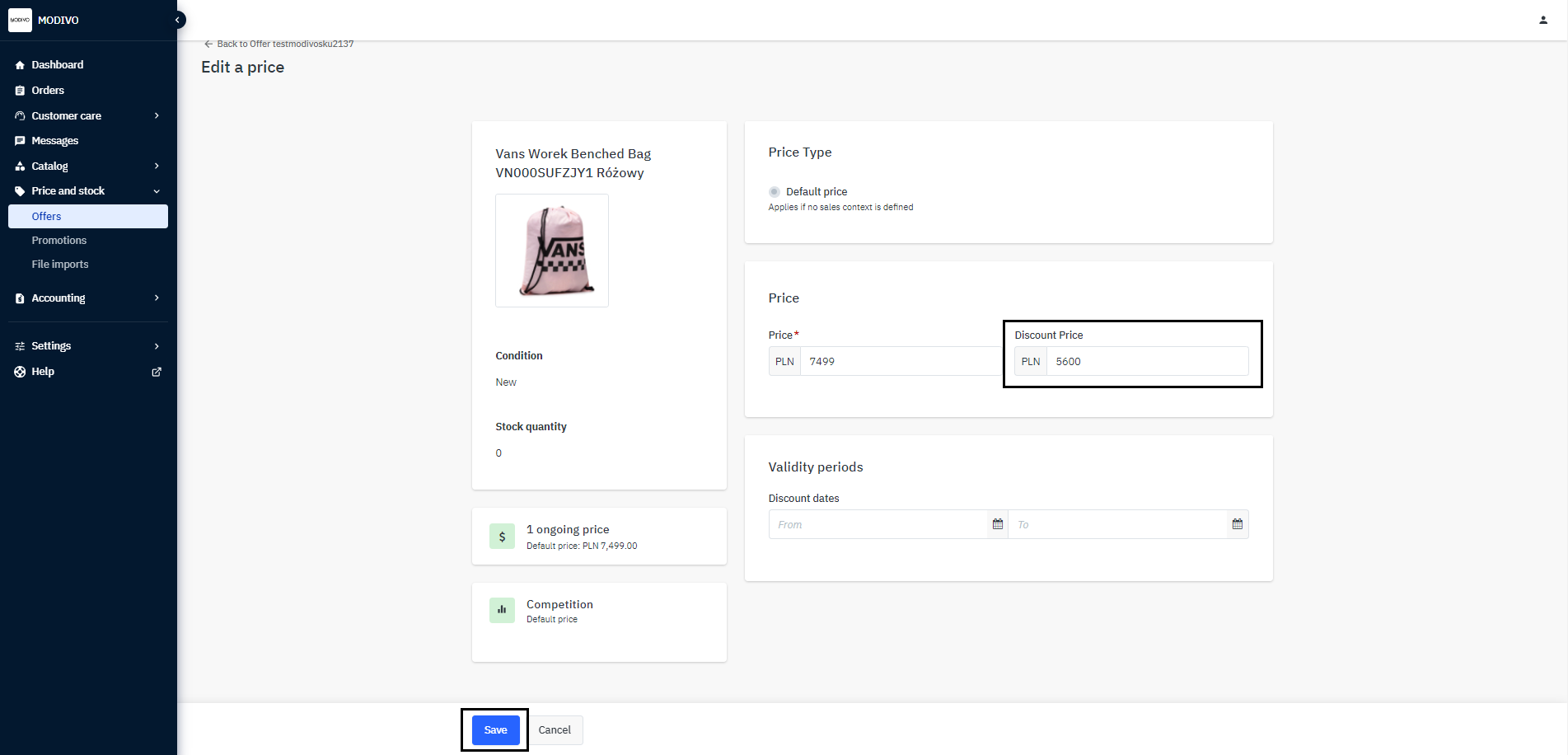Open Promotions in the sidebar
This screenshot has width=1568, height=755.
tap(59, 241)
